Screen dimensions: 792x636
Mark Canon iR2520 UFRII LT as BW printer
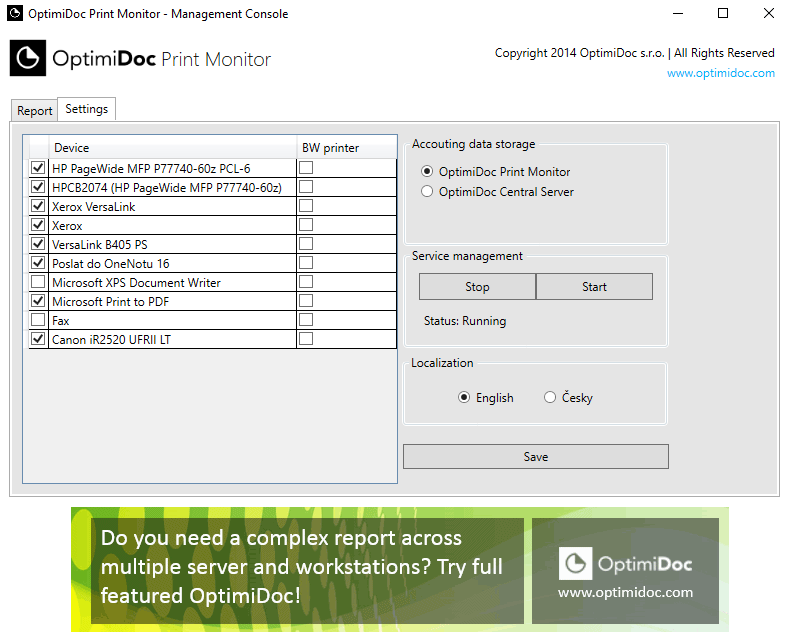click(306, 339)
